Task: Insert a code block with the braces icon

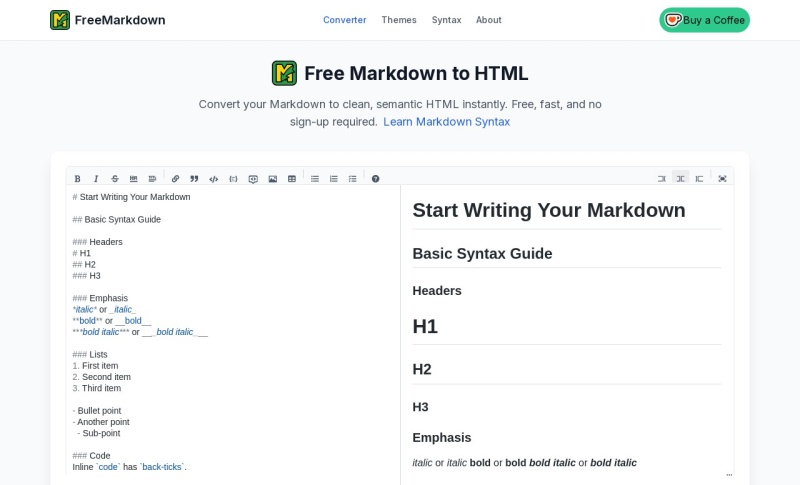Action: [x=233, y=178]
